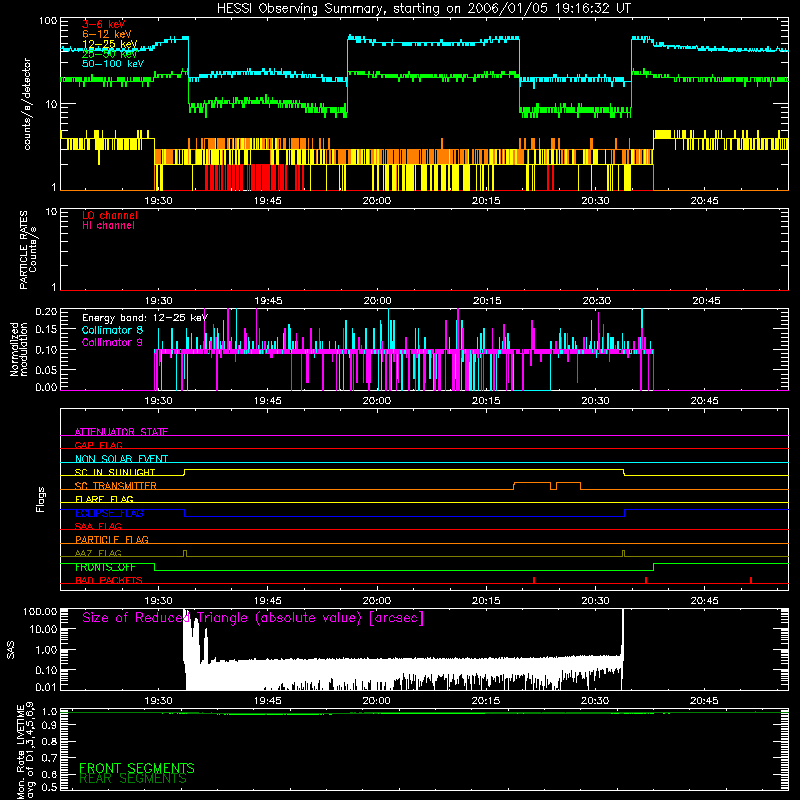The image size is (800, 800).
Task: Click the vertical Flags axis label
Action: tap(40, 499)
